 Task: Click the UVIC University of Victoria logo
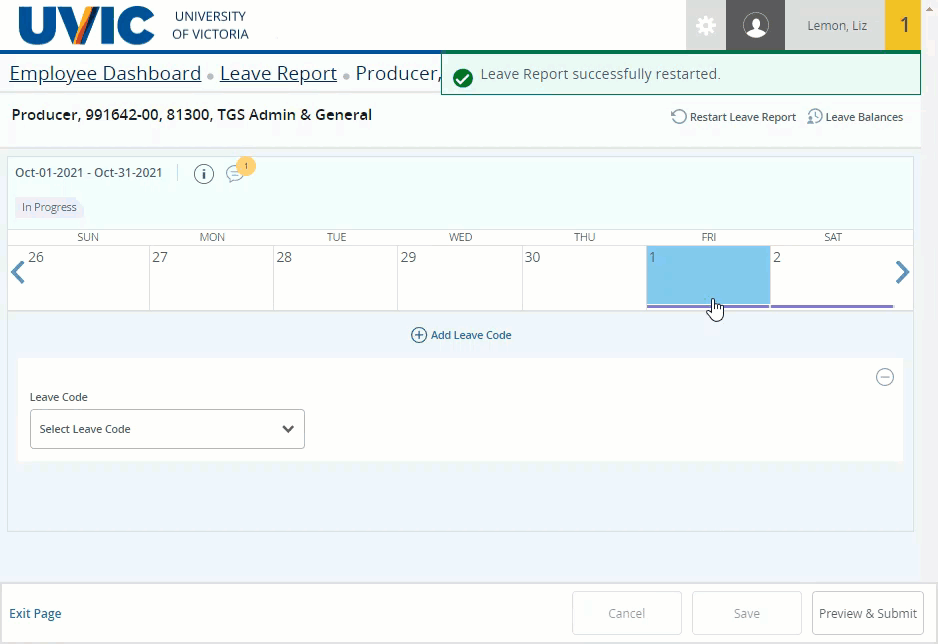134,26
